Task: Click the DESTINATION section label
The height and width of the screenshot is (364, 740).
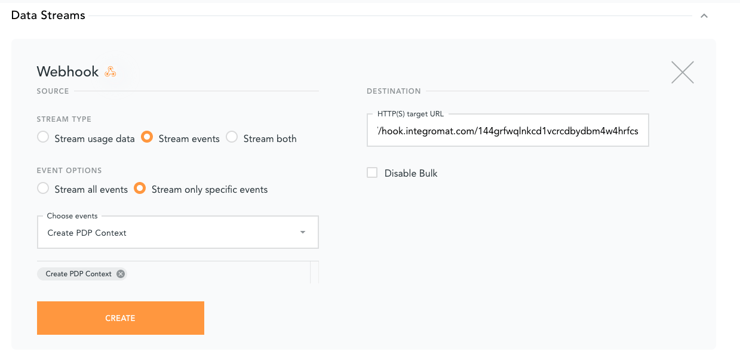Action: pos(393,91)
